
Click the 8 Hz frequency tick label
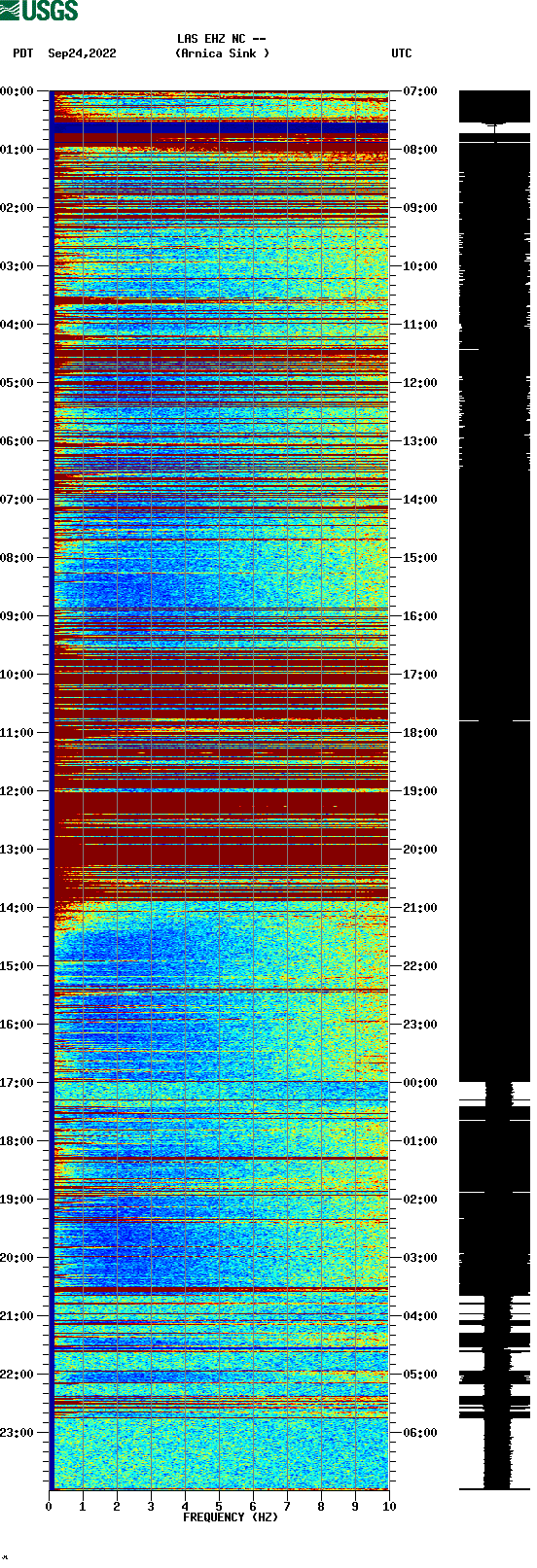point(321,1507)
